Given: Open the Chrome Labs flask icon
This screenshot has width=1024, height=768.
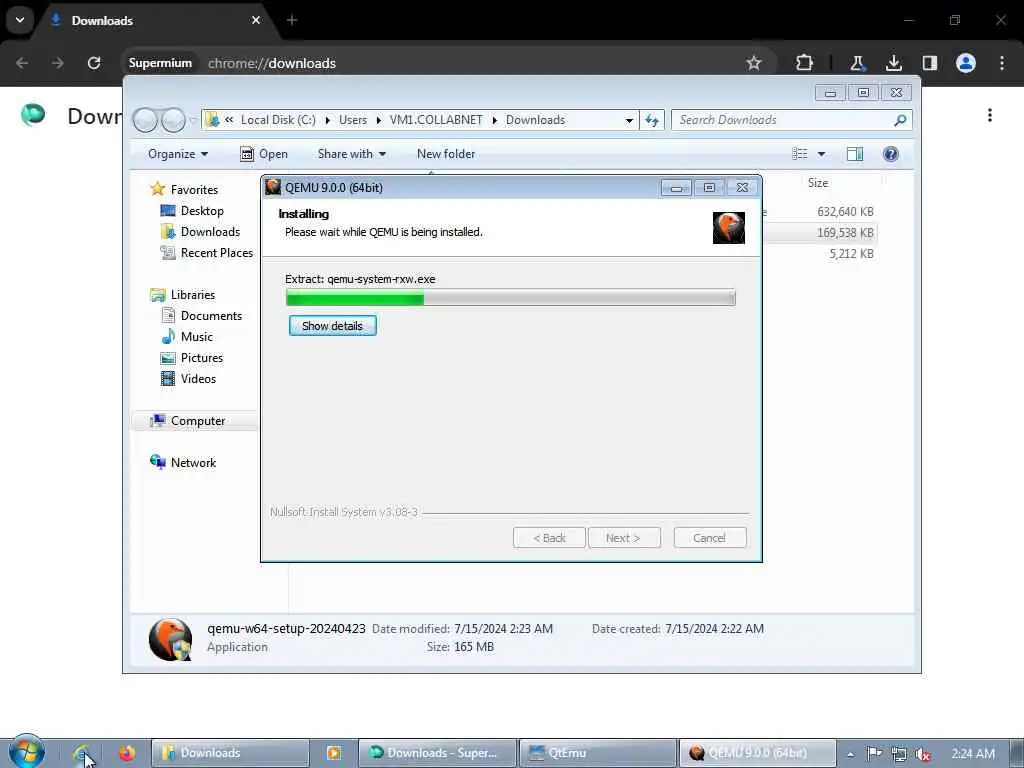Looking at the screenshot, I should pos(857,63).
